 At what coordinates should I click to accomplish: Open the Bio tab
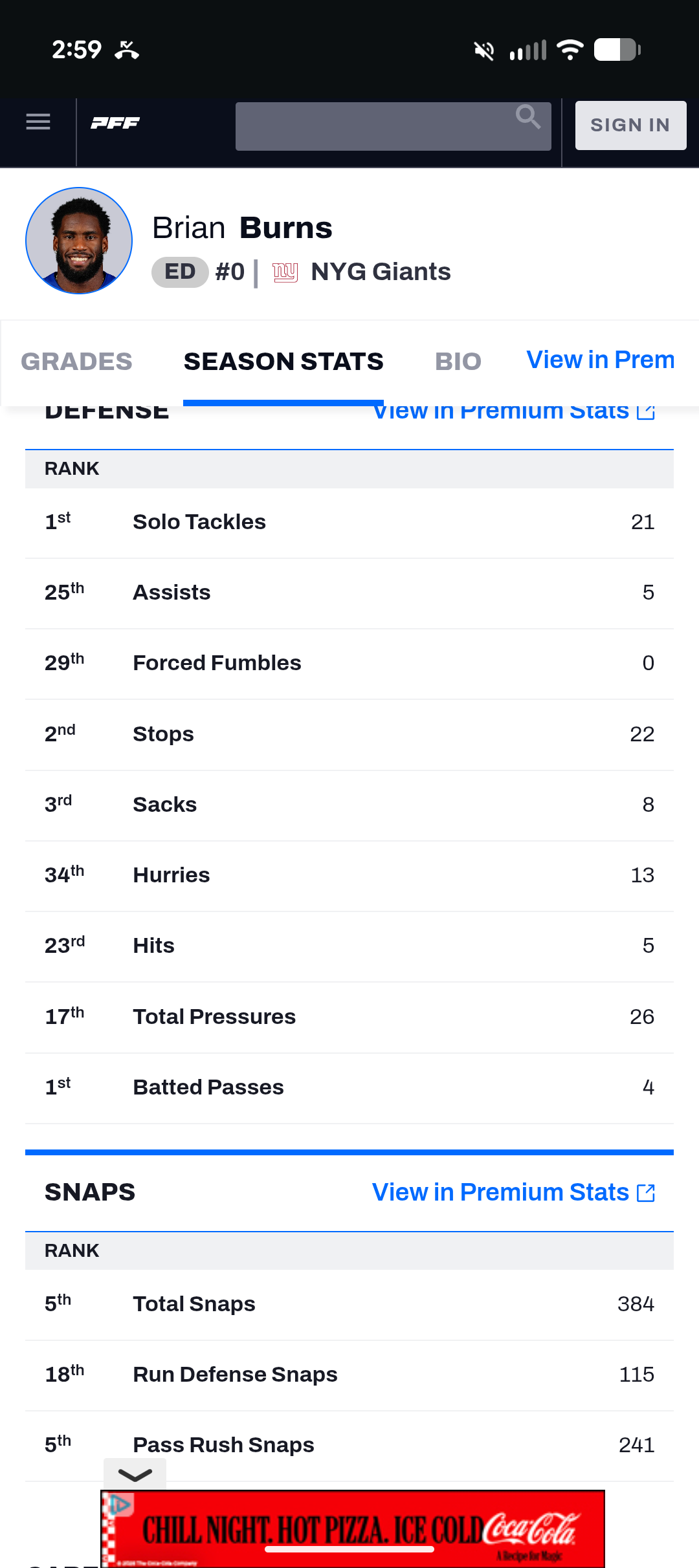pos(458,361)
